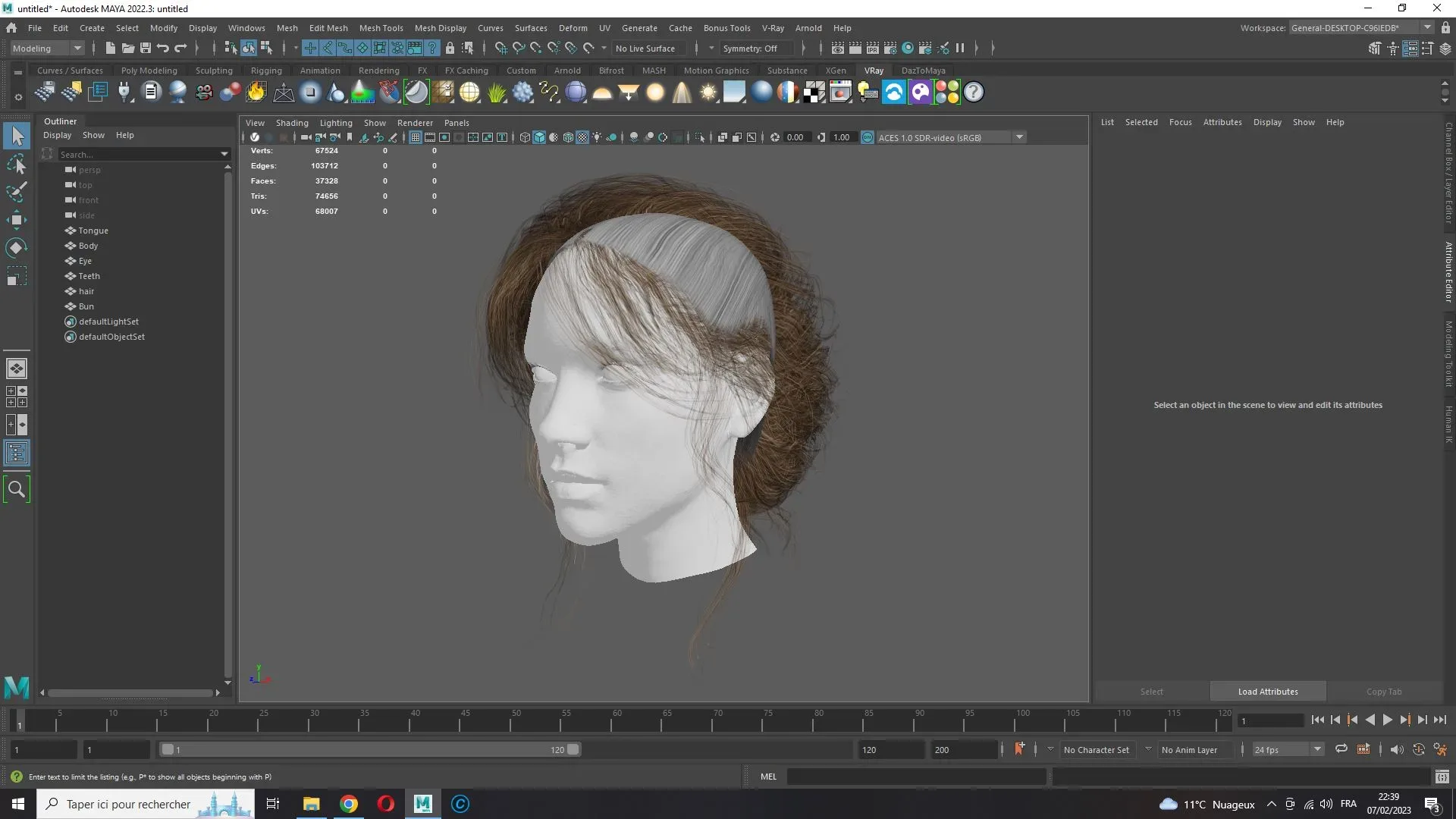Image resolution: width=1456 pixels, height=819 pixels.
Task: Toggle Symmetry Off in the status line
Action: 755,48
